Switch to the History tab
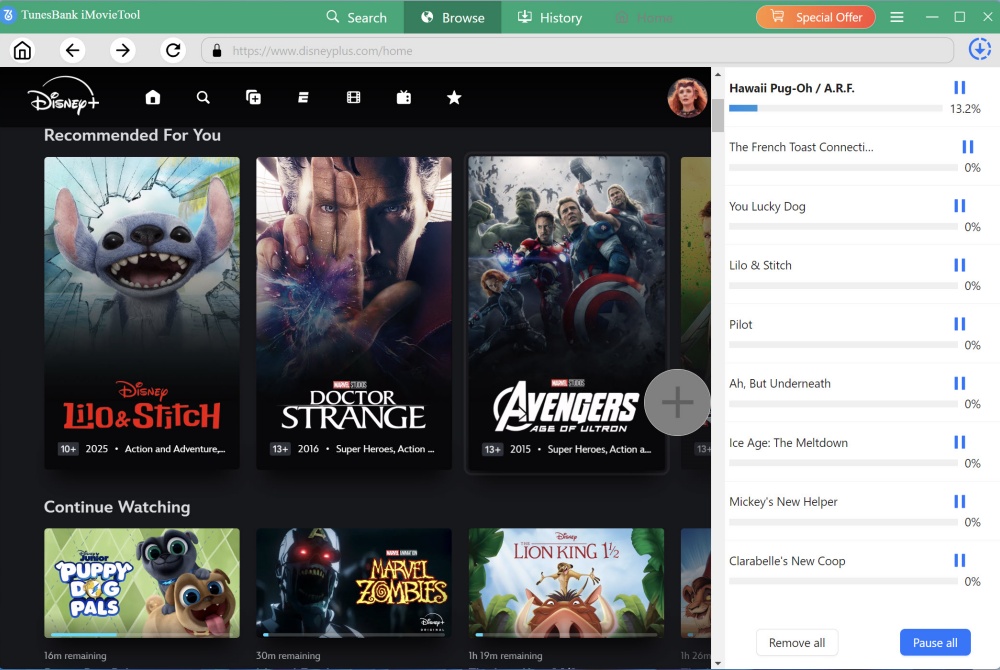The width and height of the screenshot is (1000, 670). pyautogui.click(x=549, y=17)
